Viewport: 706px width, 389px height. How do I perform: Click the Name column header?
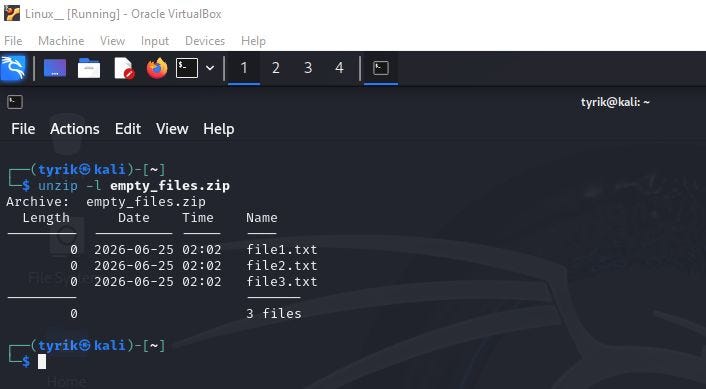pos(262,218)
